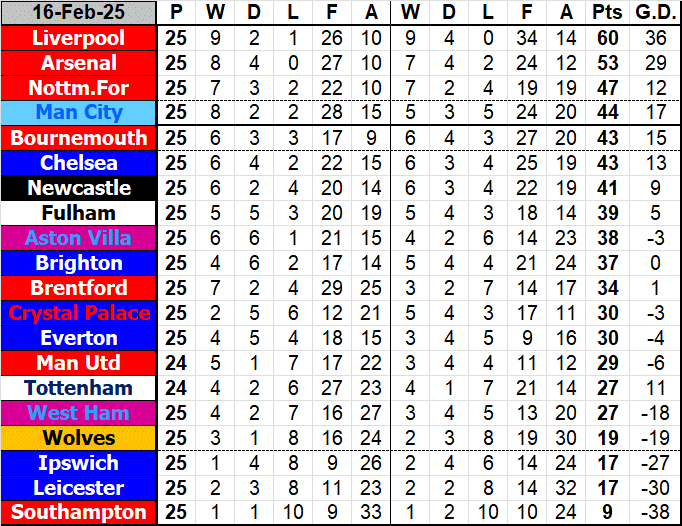Select the Nottm.For team name

(79, 88)
